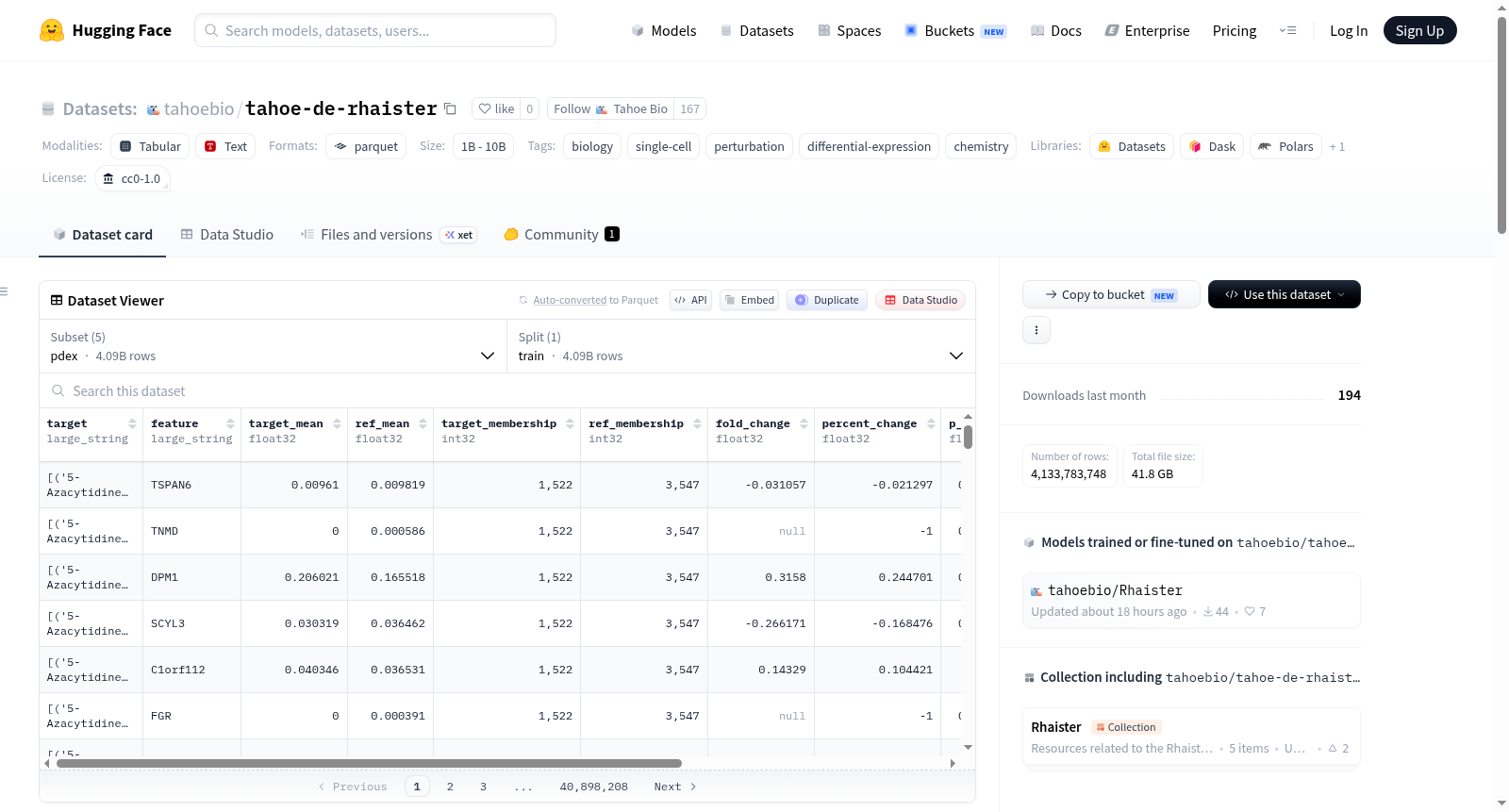Sort by the target_membership column

[570, 423]
